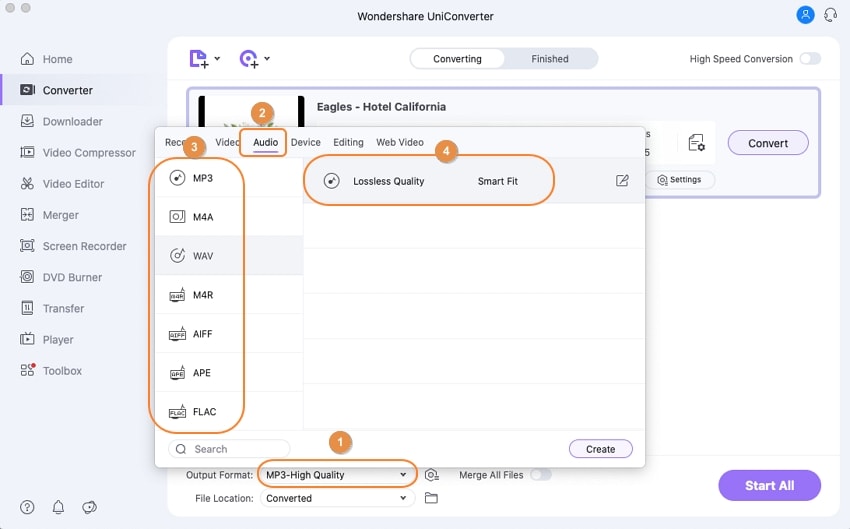Choose the Lossless Quality Smart Fit preset

[x=474, y=181]
